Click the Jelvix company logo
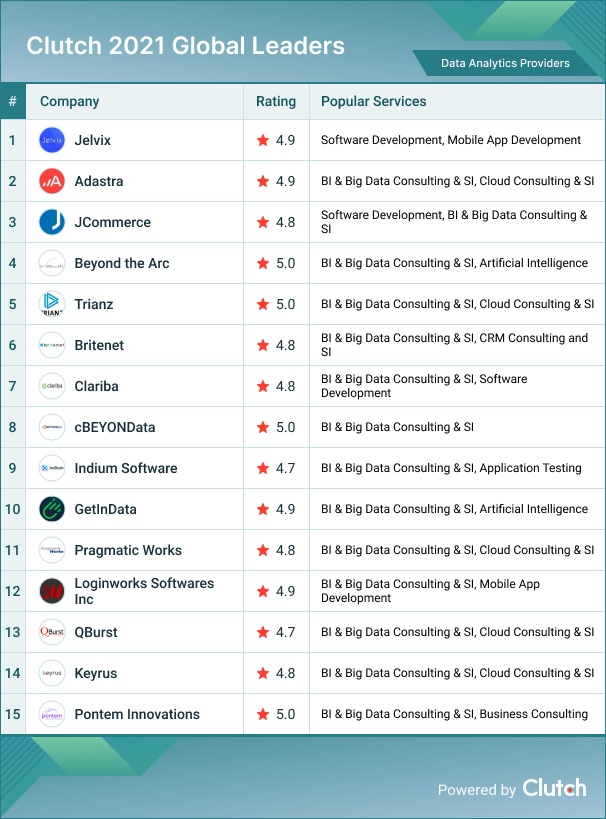606x819 pixels. pos(52,140)
